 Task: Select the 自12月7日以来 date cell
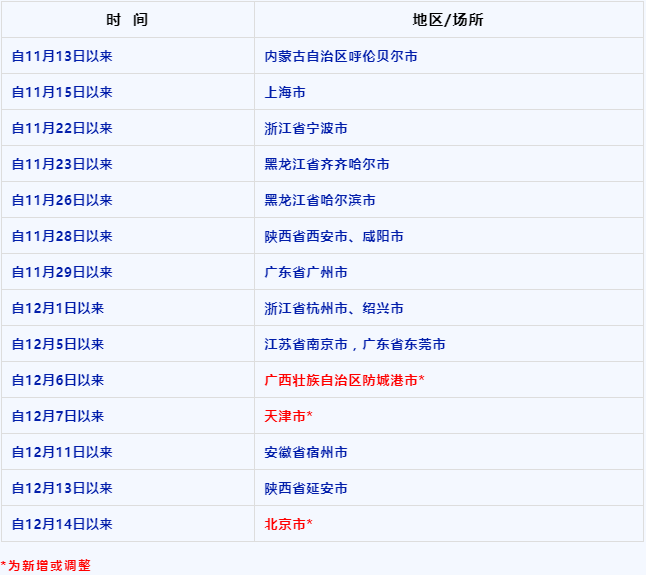point(127,416)
